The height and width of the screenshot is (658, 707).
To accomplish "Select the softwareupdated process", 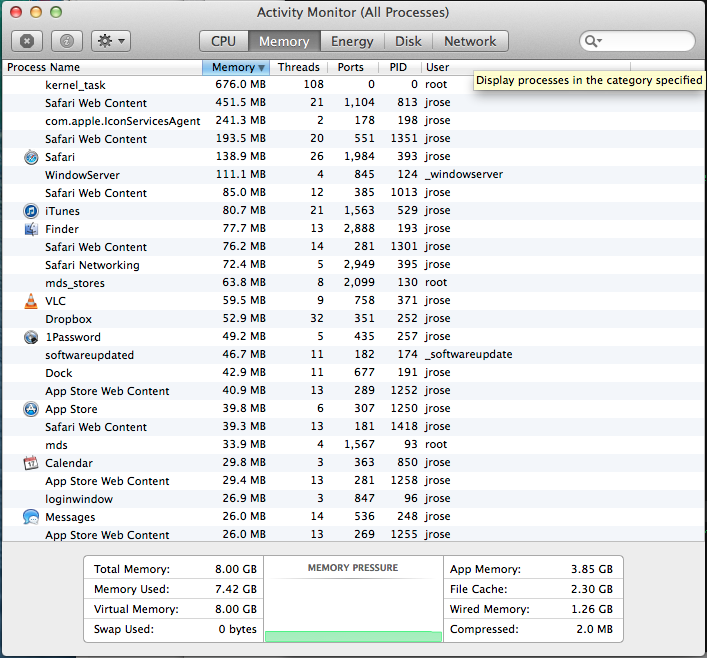I will (x=353, y=355).
